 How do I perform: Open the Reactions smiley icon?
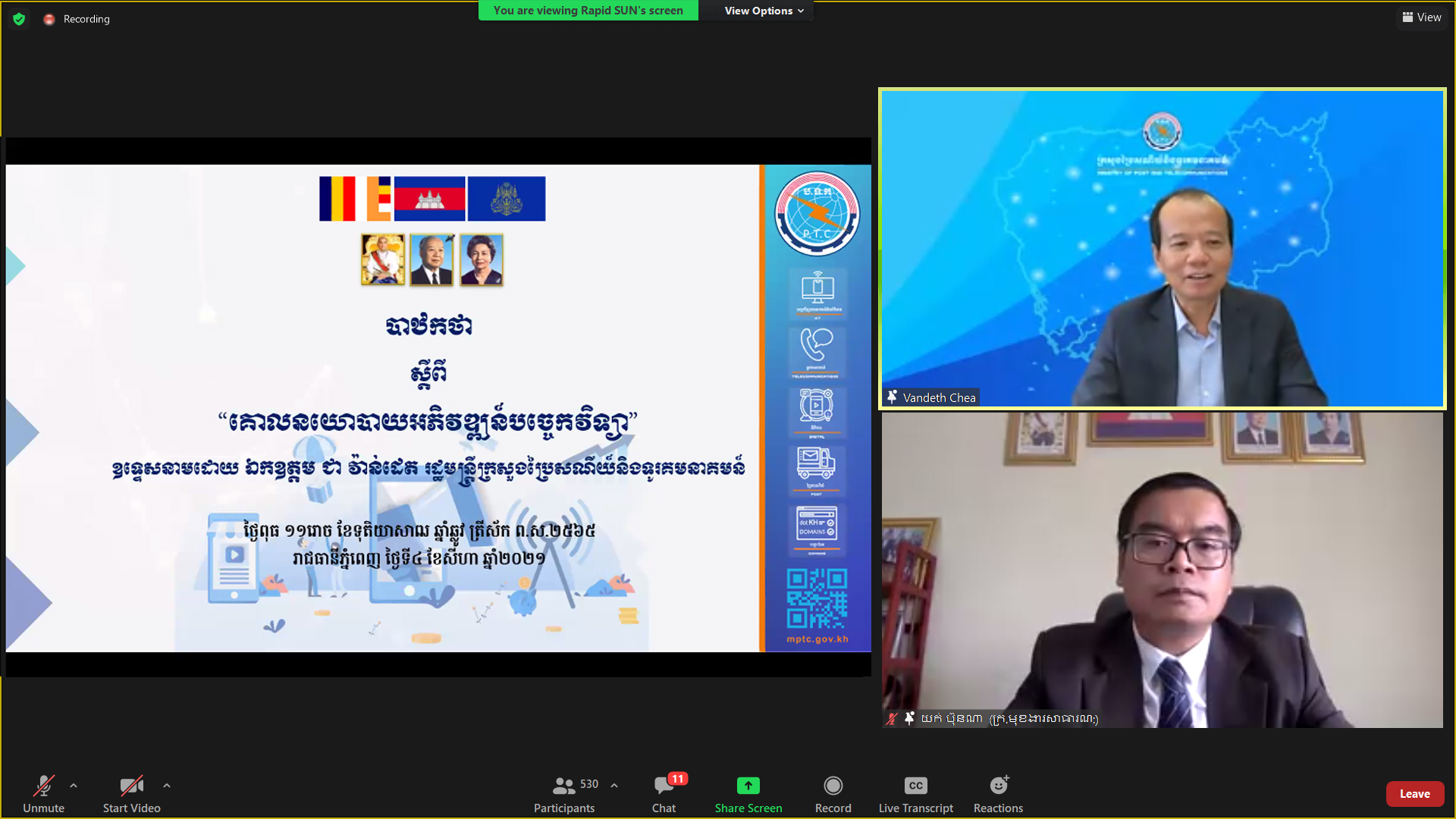998,786
